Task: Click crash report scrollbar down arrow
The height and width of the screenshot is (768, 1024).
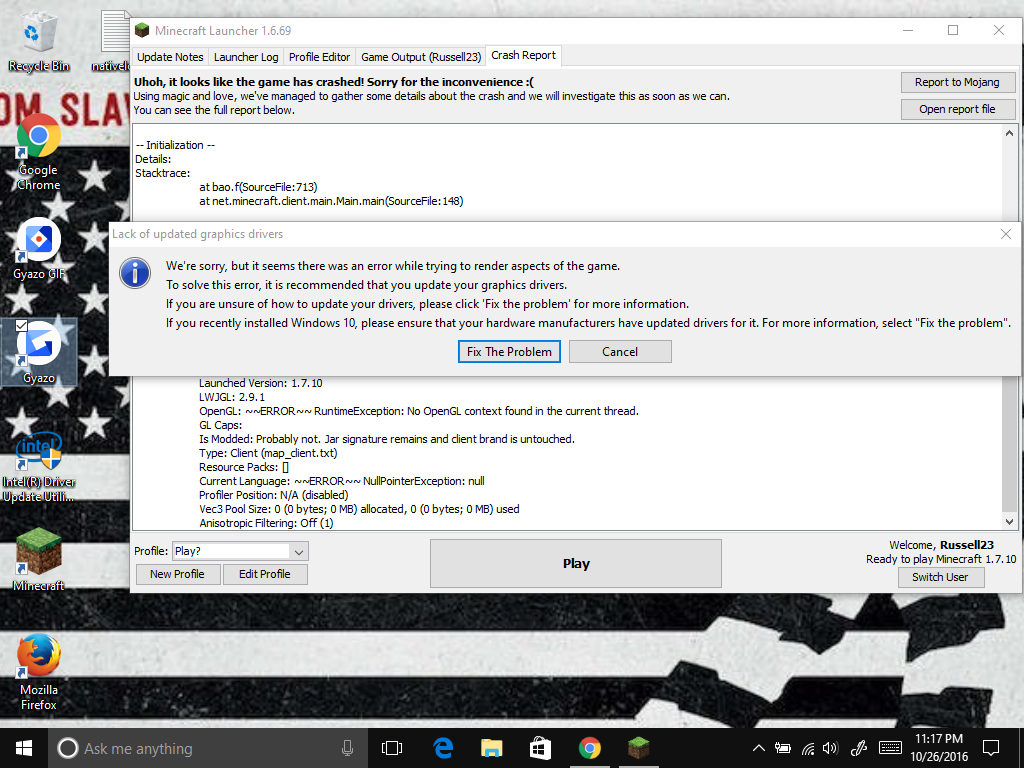Action: tap(1010, 521)
